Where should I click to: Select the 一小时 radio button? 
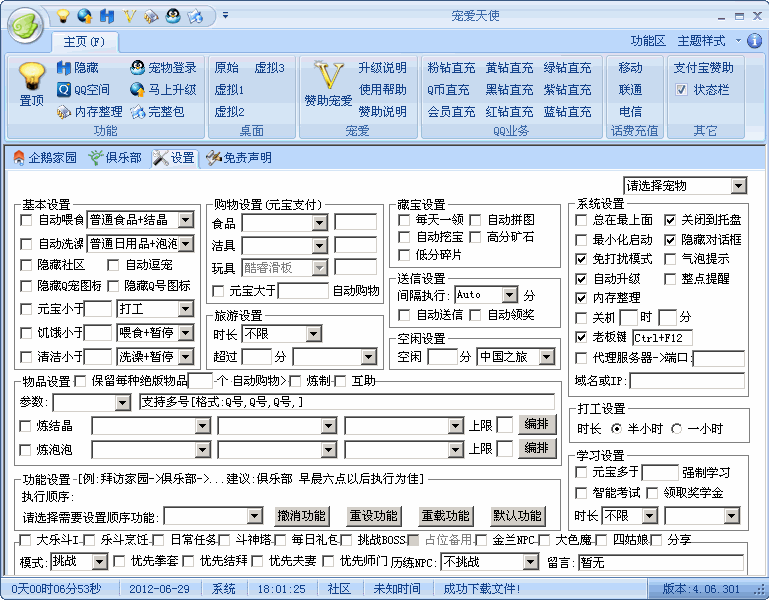click(677, 428)
